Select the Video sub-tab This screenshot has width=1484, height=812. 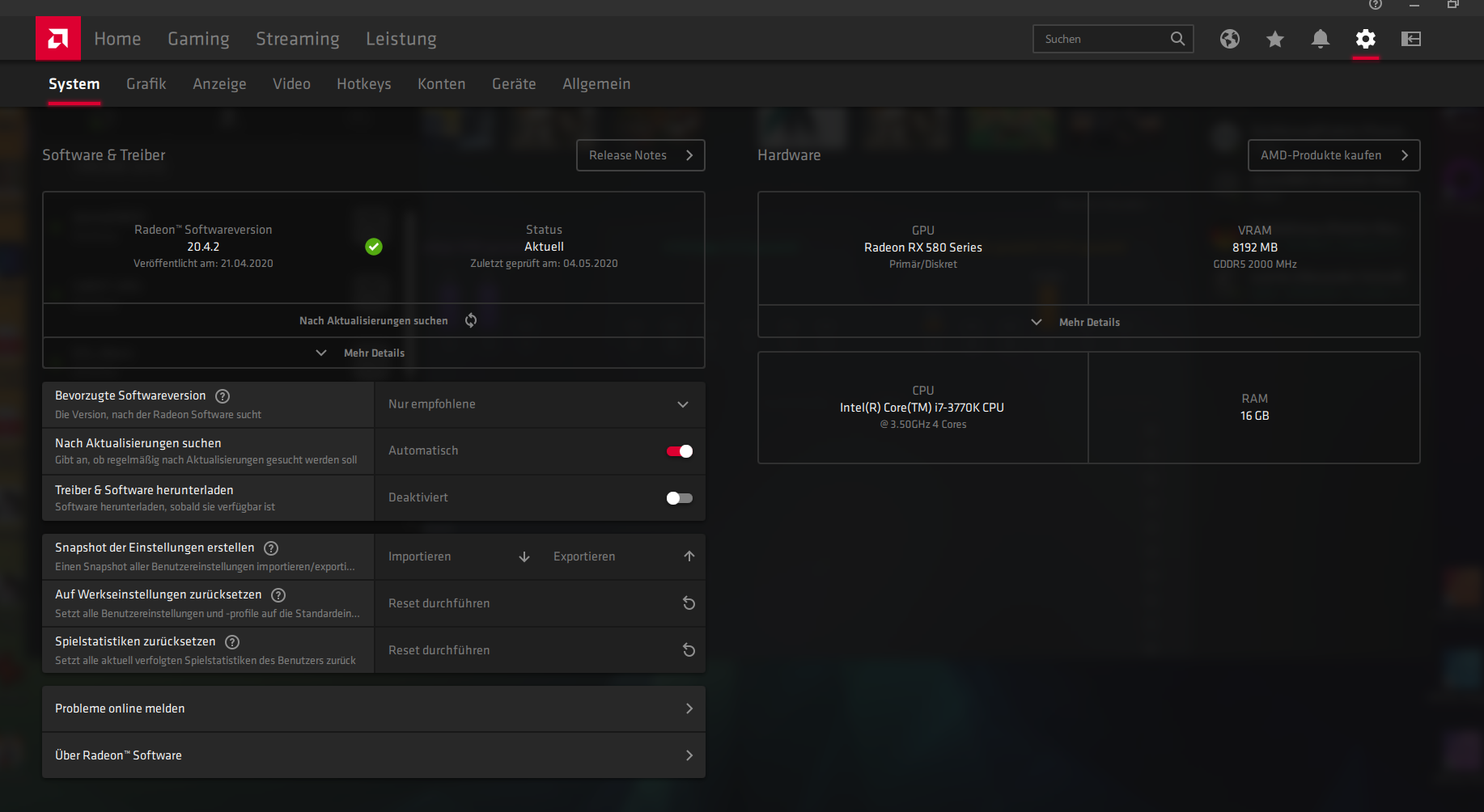(x=292, y=84)
